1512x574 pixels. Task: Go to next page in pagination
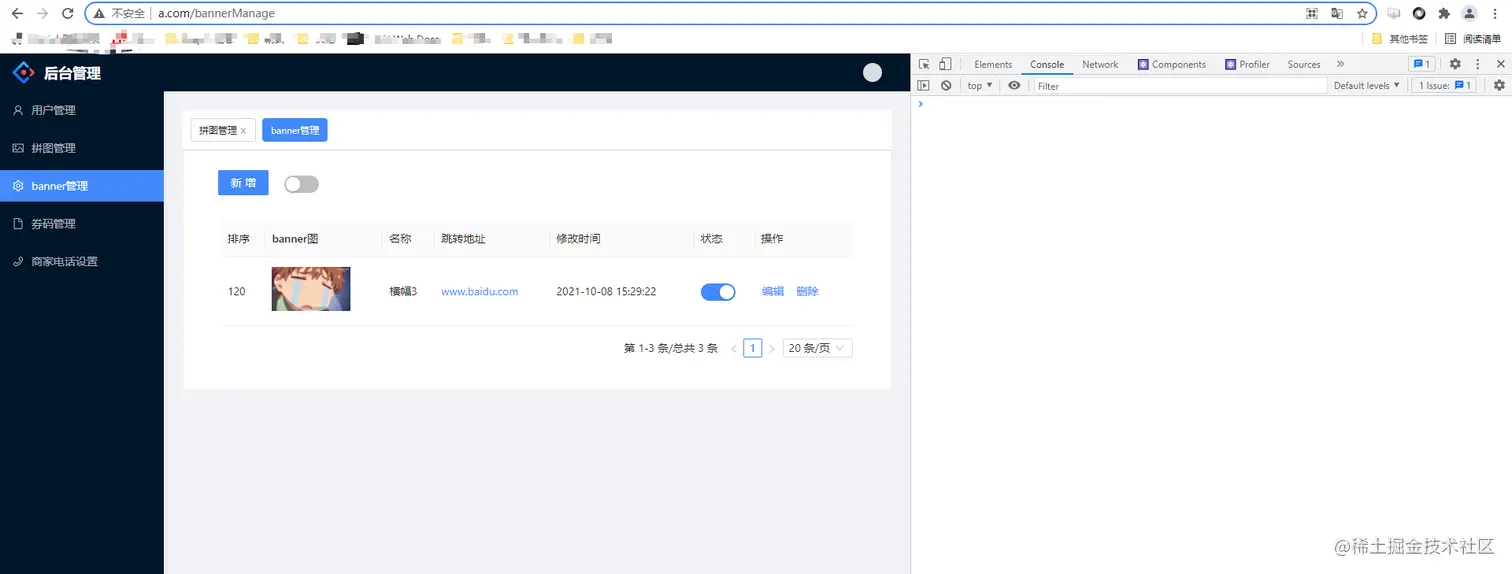pyautogui.click(x=772, y=349)
